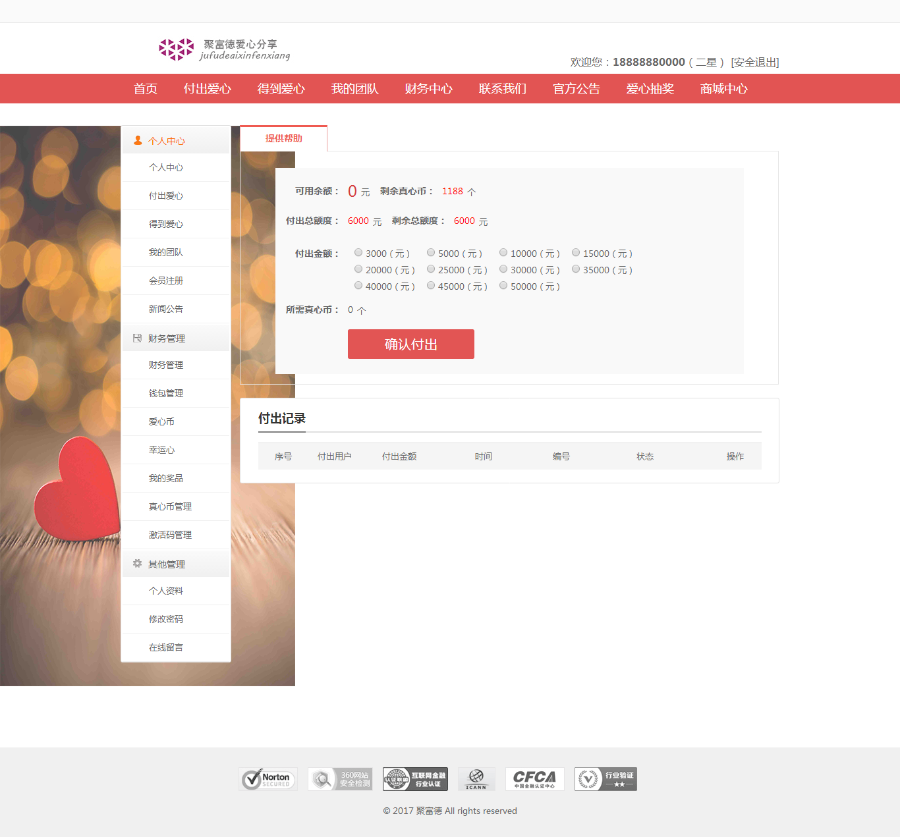Select the 35000 (元) amount option
The width and height of the screenshot is (900, 837).
pos(576,269)
